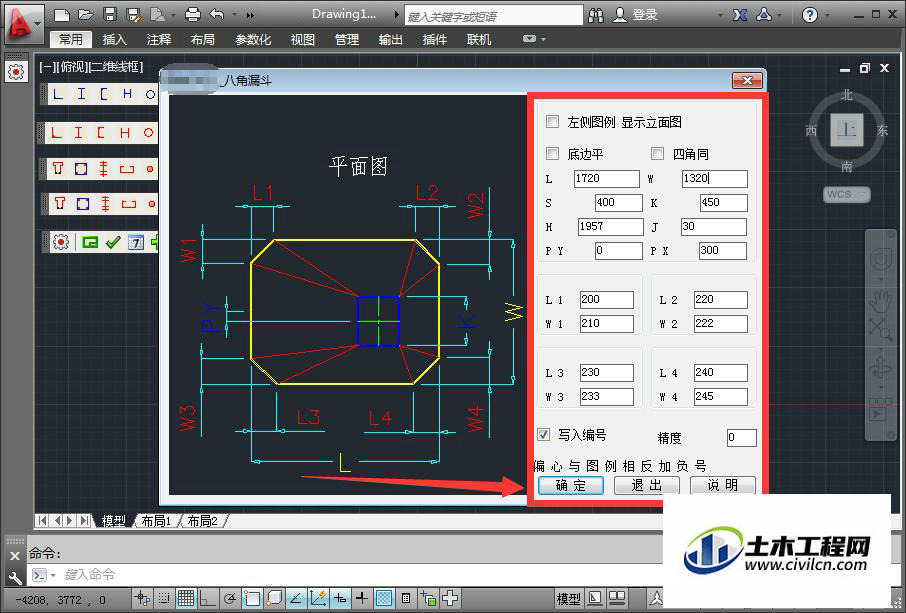906x613 pixels.
Task: Click the L input field showing 1720
Action: click(x=607, y=179)
